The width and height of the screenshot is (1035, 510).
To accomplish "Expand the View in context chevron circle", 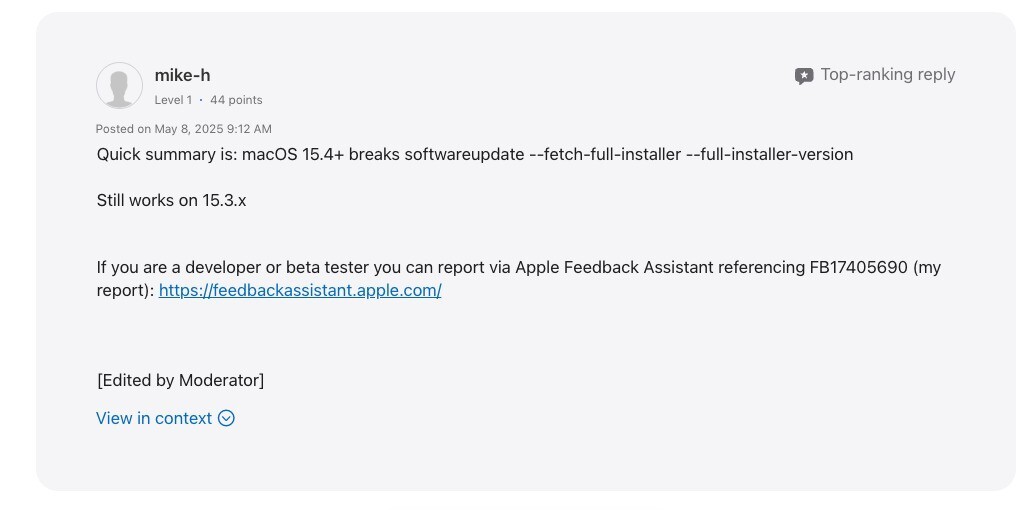I will pos(226,418).
